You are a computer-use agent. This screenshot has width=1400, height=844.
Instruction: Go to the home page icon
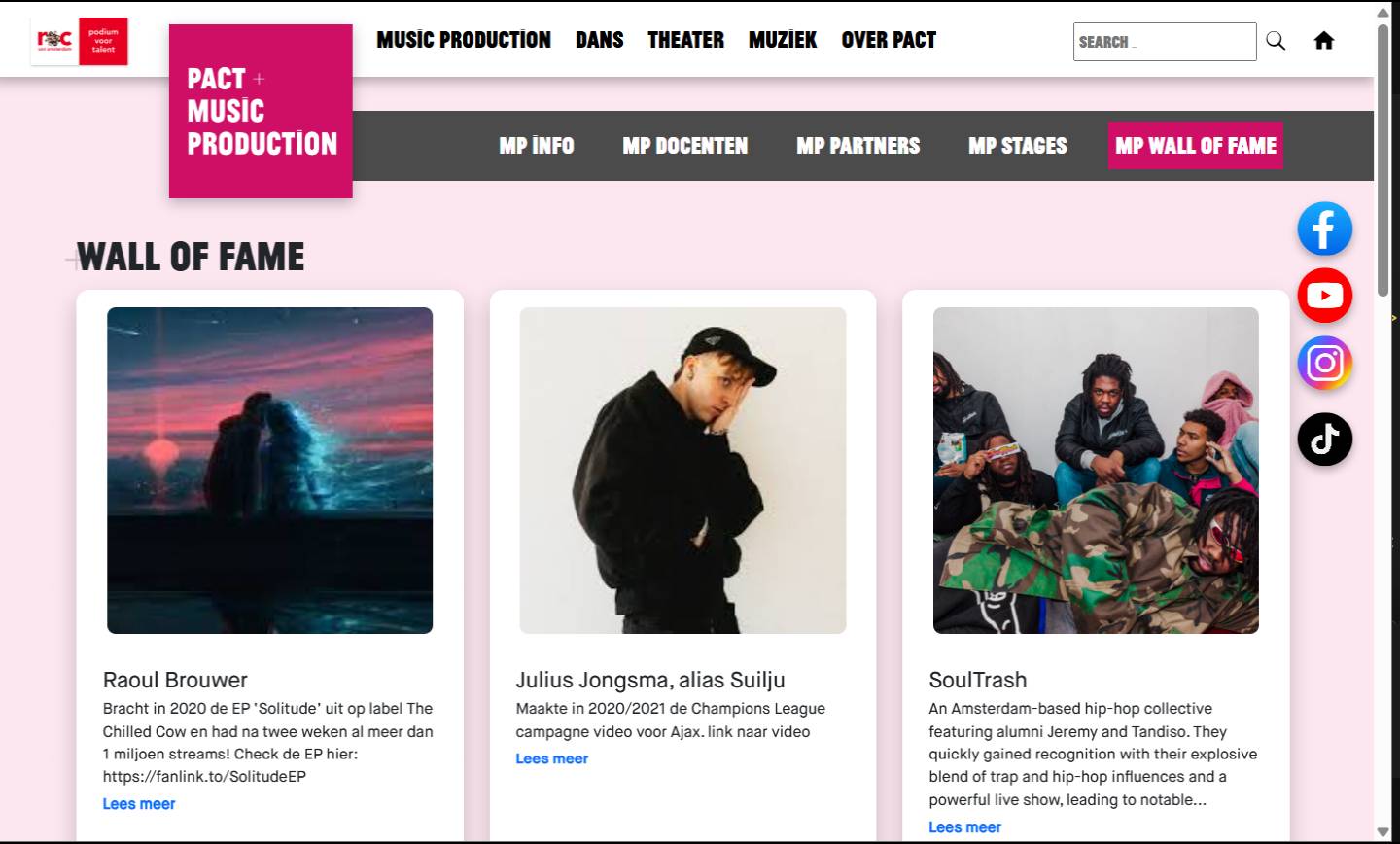[x=1324, y=41]
